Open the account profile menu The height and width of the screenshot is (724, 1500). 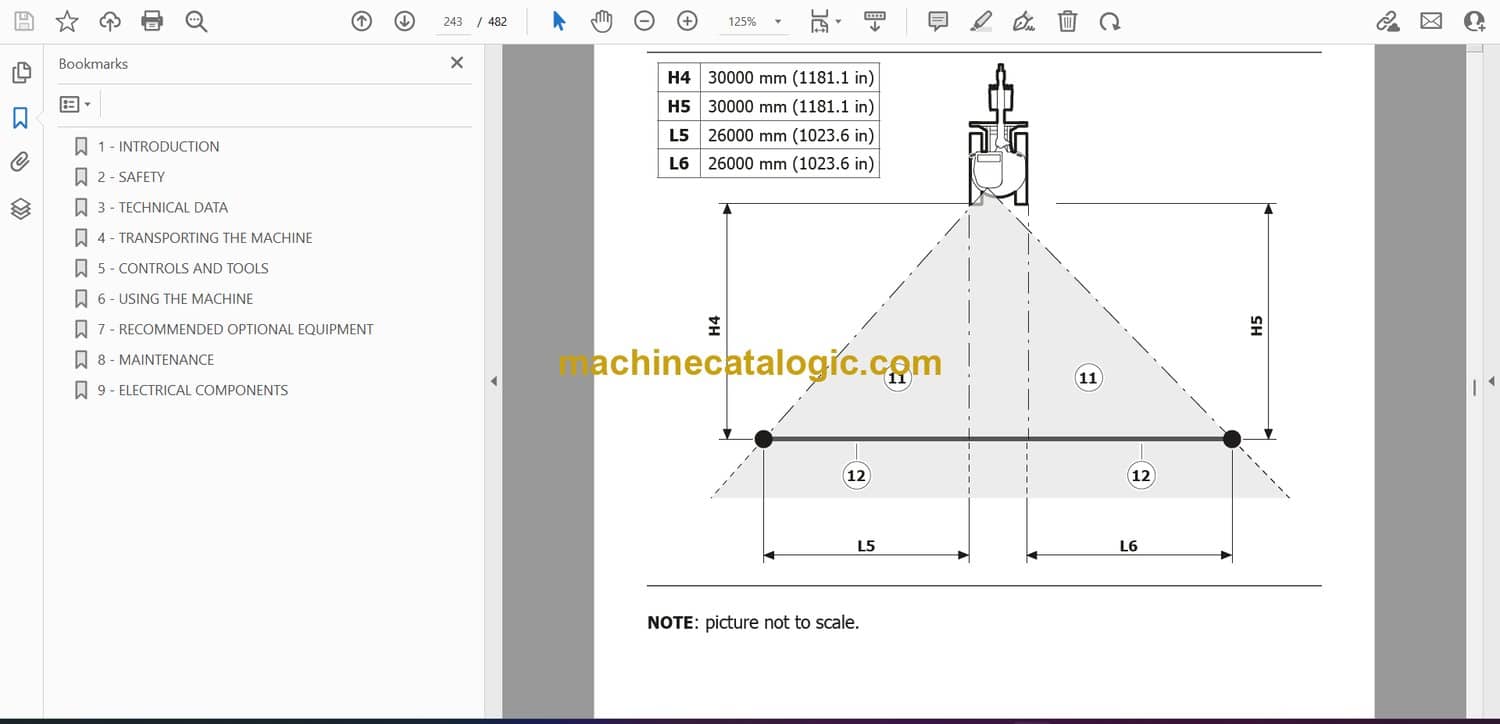1474,21
